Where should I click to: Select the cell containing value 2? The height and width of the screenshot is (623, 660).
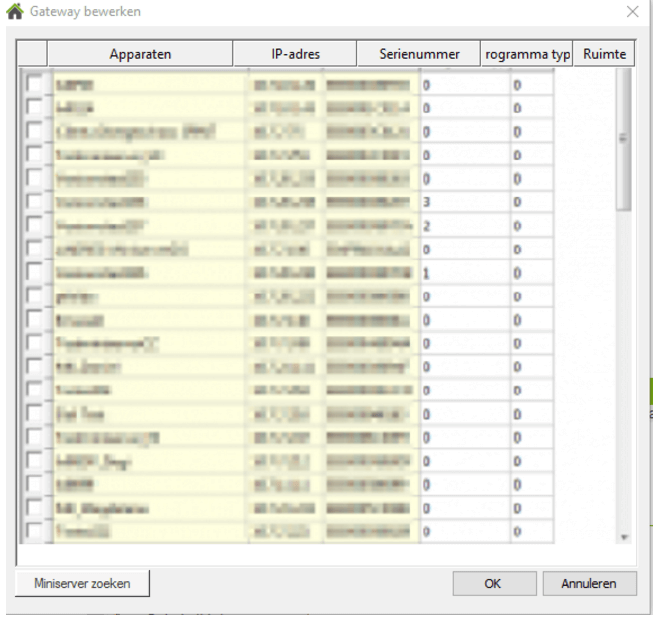pos(461,226)
